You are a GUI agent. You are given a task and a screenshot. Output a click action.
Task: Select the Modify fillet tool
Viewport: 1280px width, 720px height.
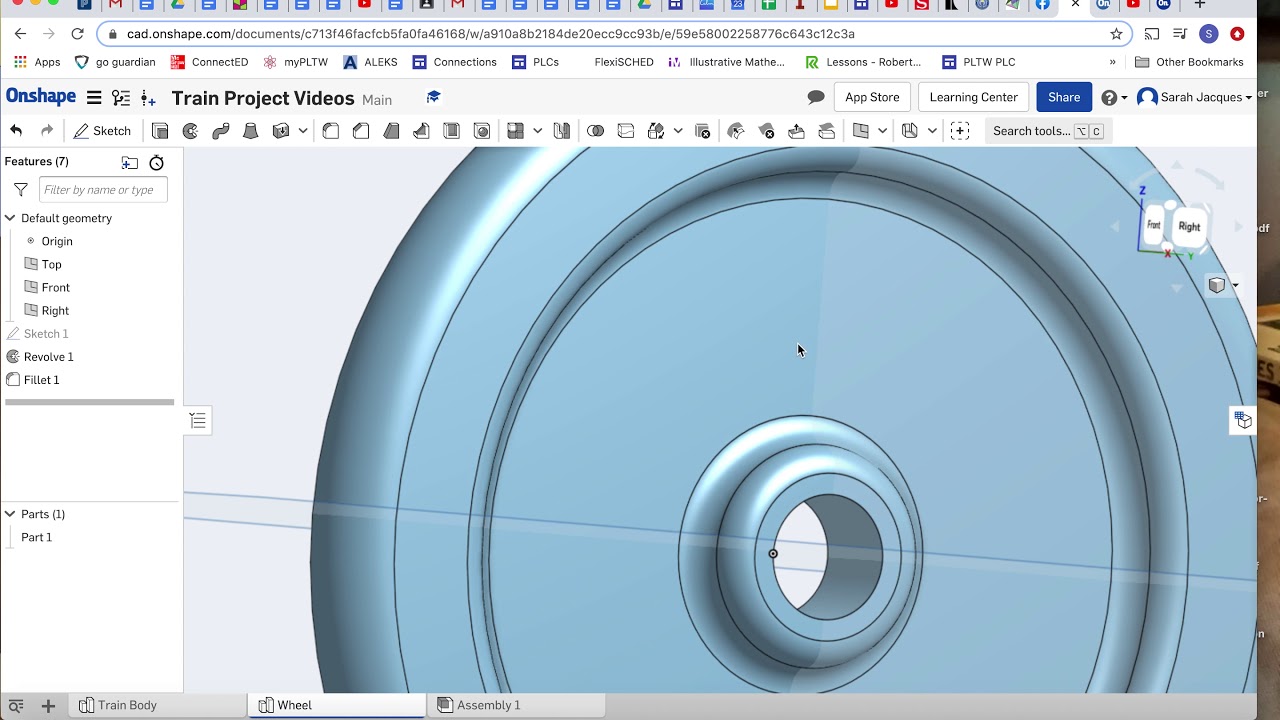[x=736, y=131]
